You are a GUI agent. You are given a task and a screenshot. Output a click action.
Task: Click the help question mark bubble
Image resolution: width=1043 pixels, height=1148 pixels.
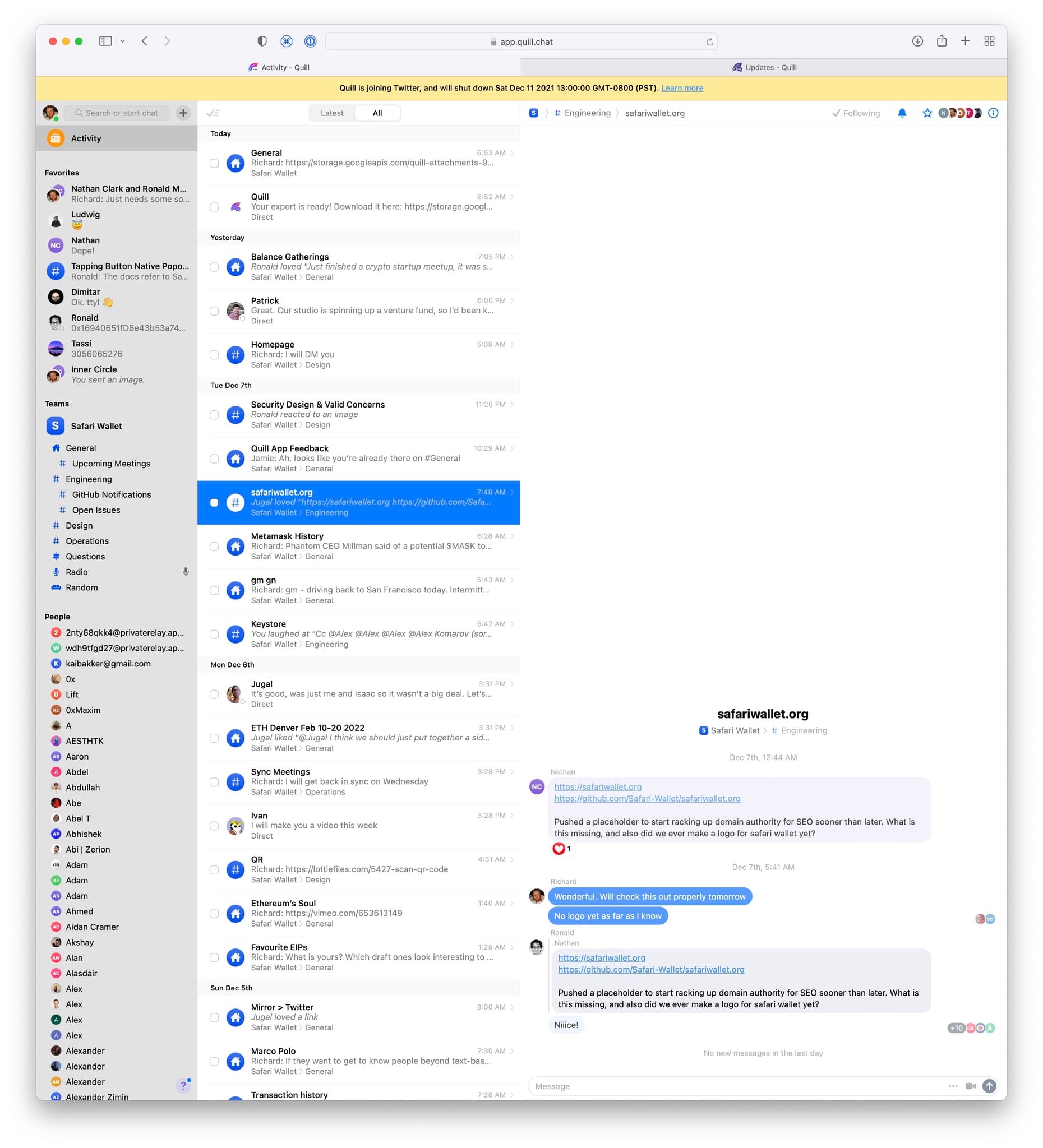(x=183, y=1085)
